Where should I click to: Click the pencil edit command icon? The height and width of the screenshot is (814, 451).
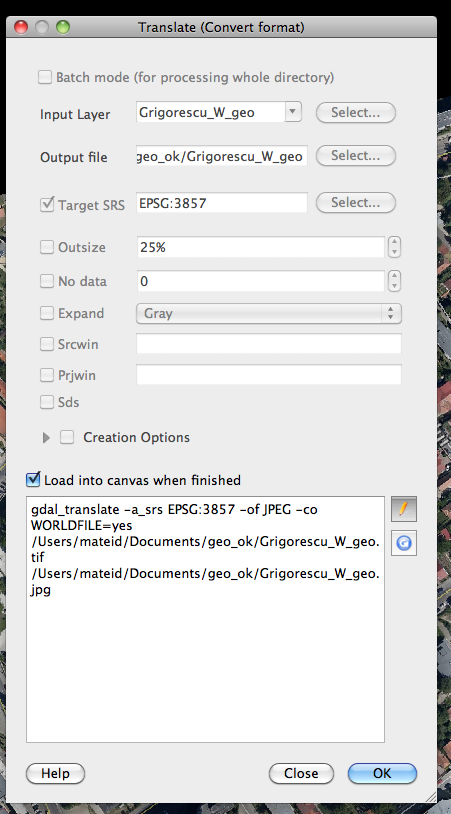pyautogui.click(x=404, y=509)
